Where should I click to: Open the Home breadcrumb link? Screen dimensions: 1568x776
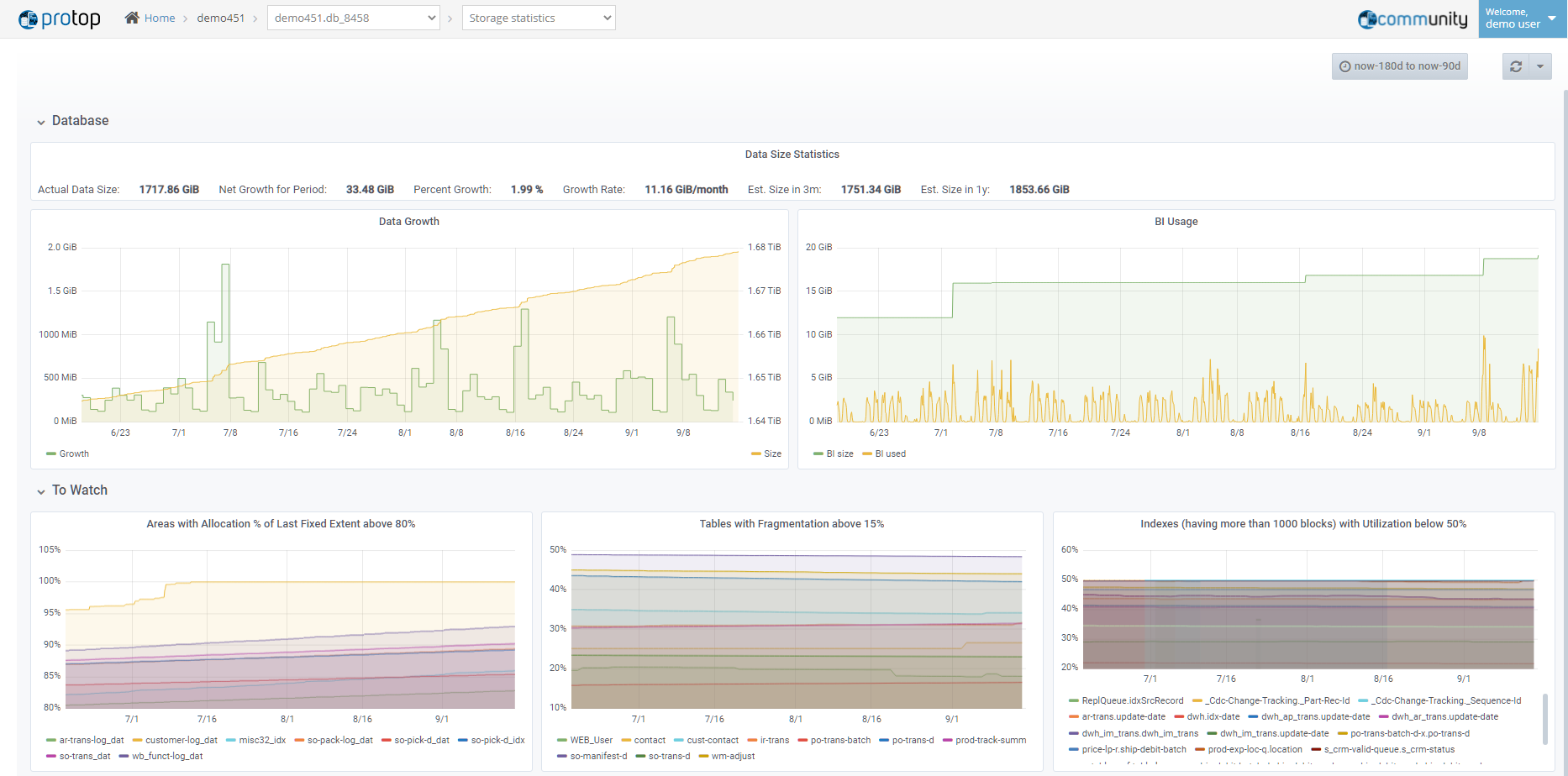click(160, 18)
